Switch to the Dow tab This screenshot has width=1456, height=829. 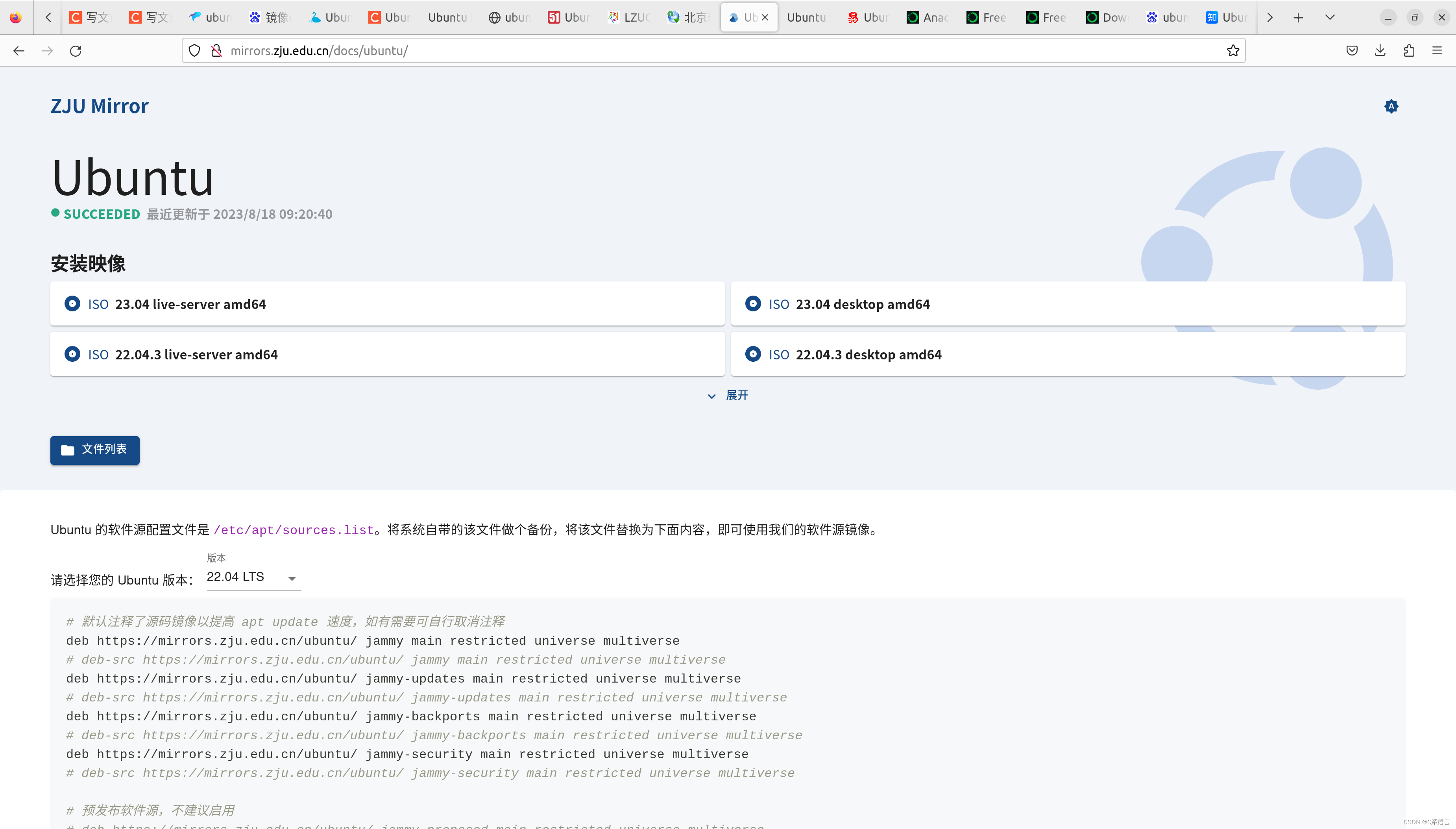[1108, 18]
